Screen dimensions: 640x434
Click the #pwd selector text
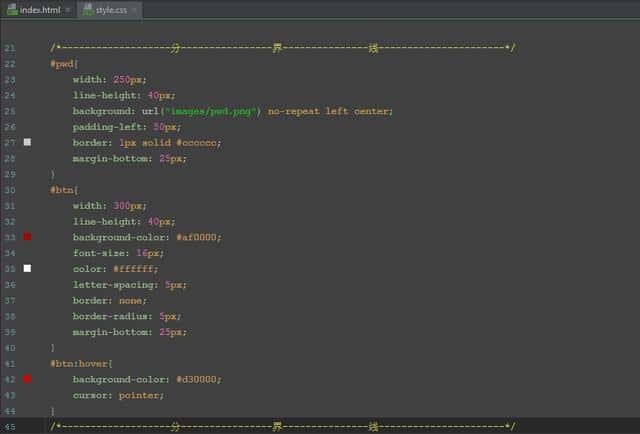pos(64,64)
